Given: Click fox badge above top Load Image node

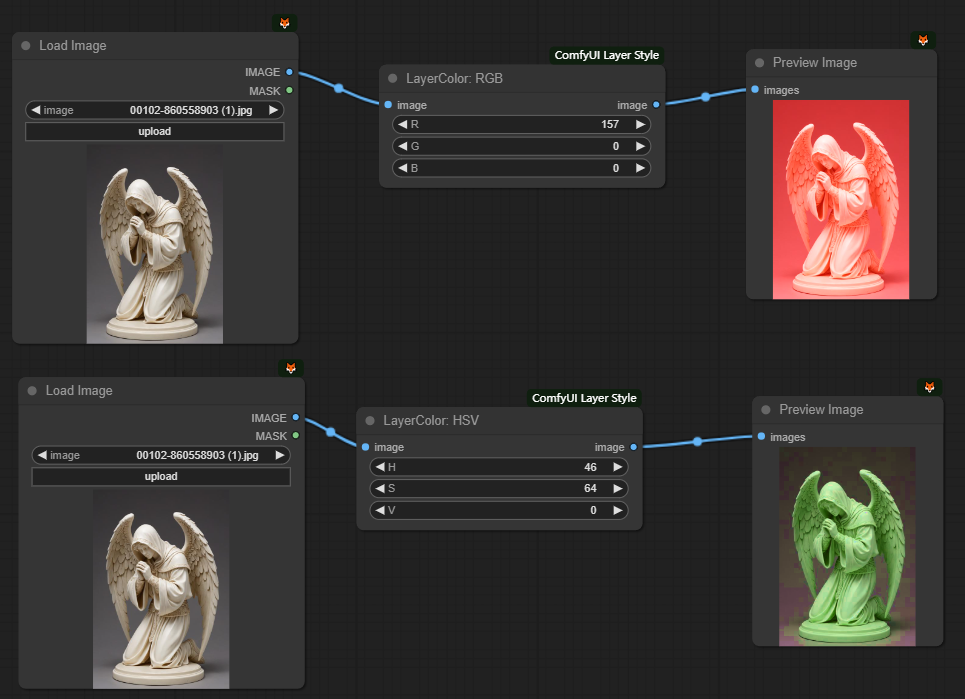Looking at the screenshot, I should (x=285, y=23).
